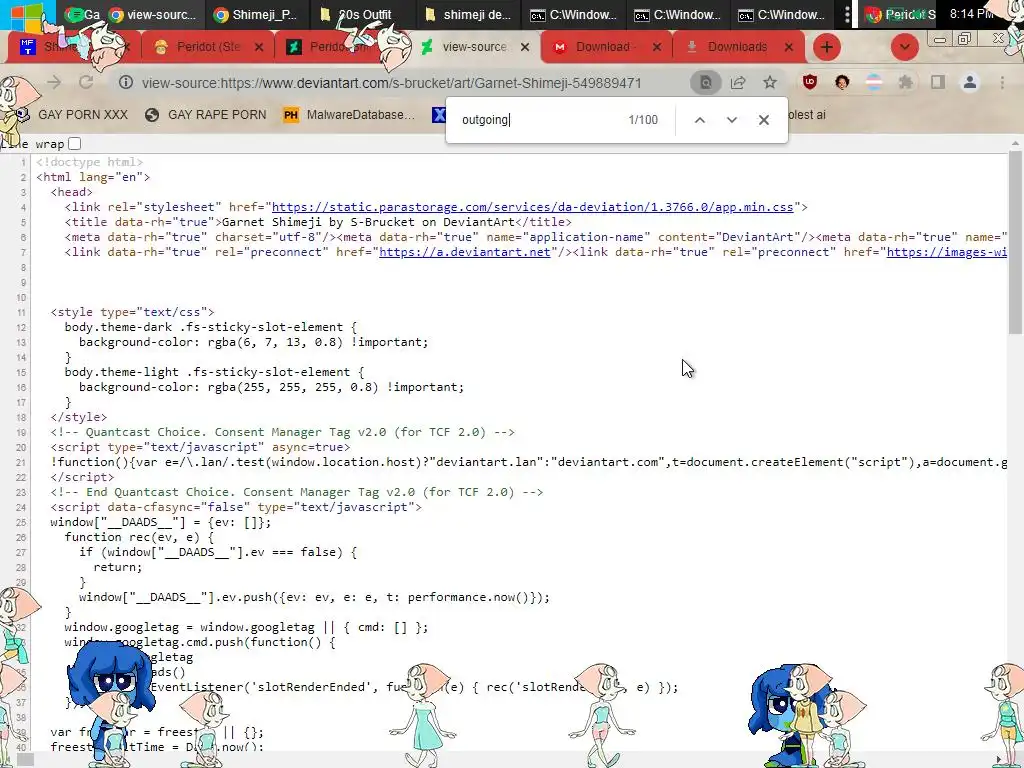Click 'End Quantcast Choice' comment line

296,492
